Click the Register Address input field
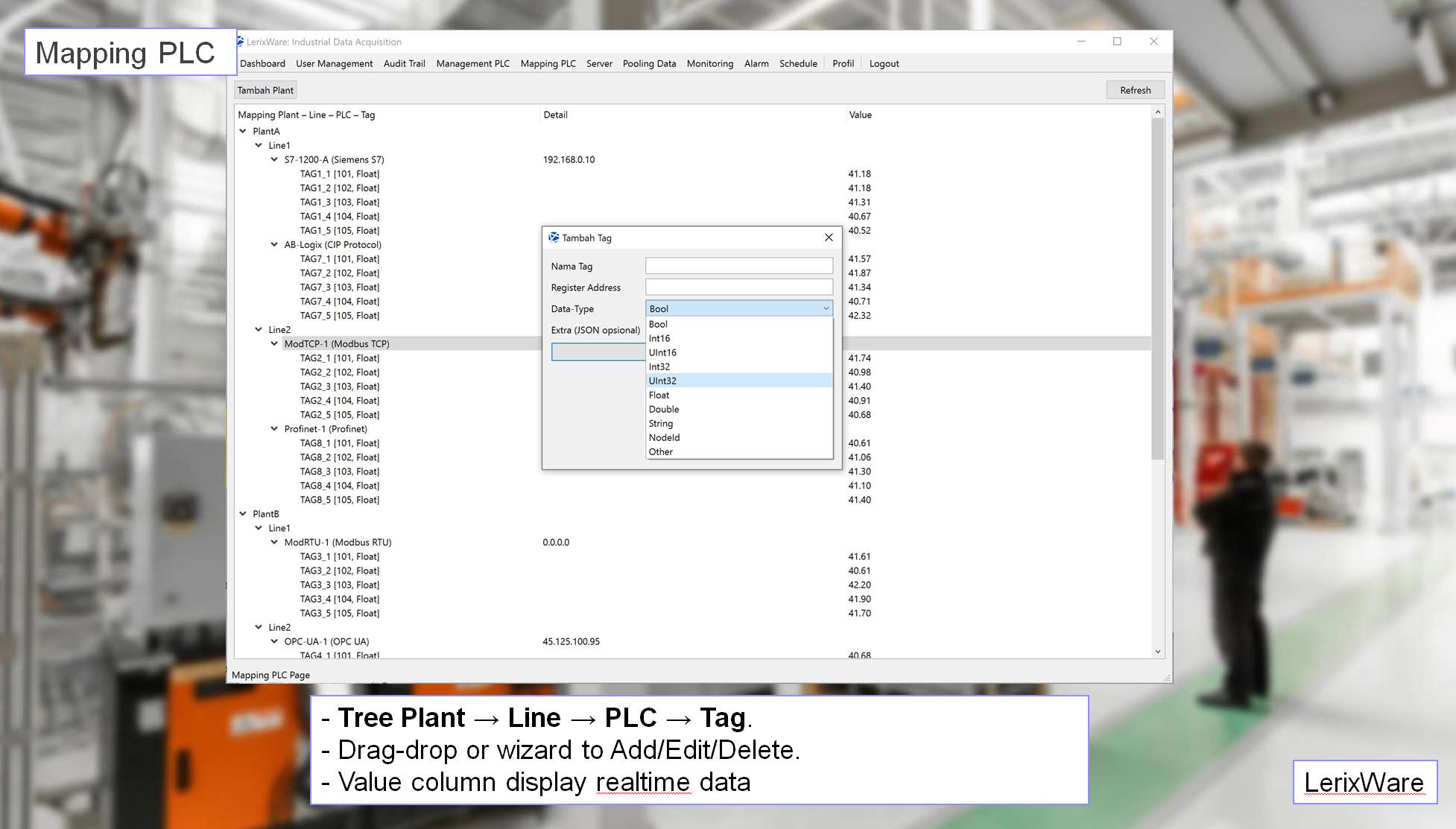This screenshot has width=1456, height=829. tap(738, 287)
